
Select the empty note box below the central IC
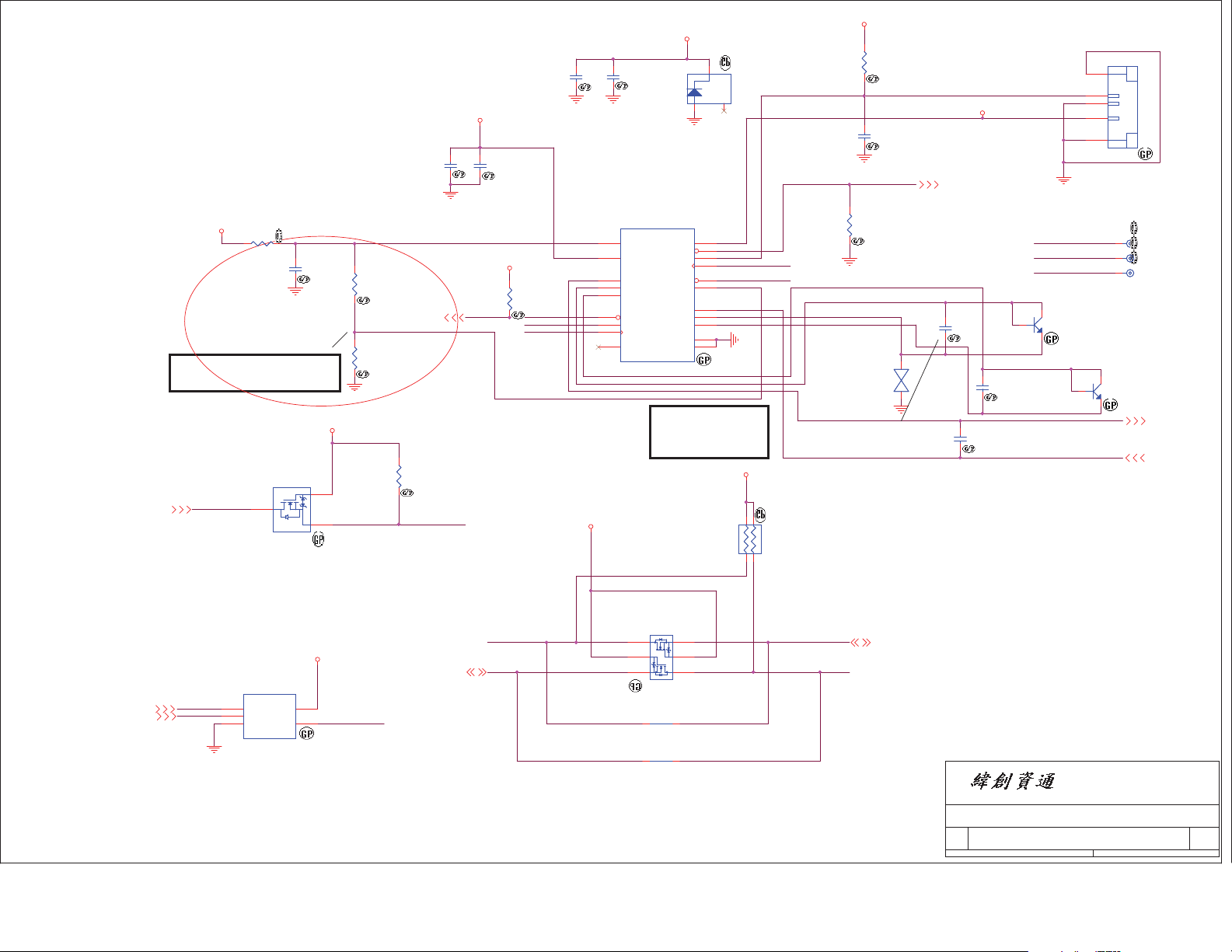[709, 432]
